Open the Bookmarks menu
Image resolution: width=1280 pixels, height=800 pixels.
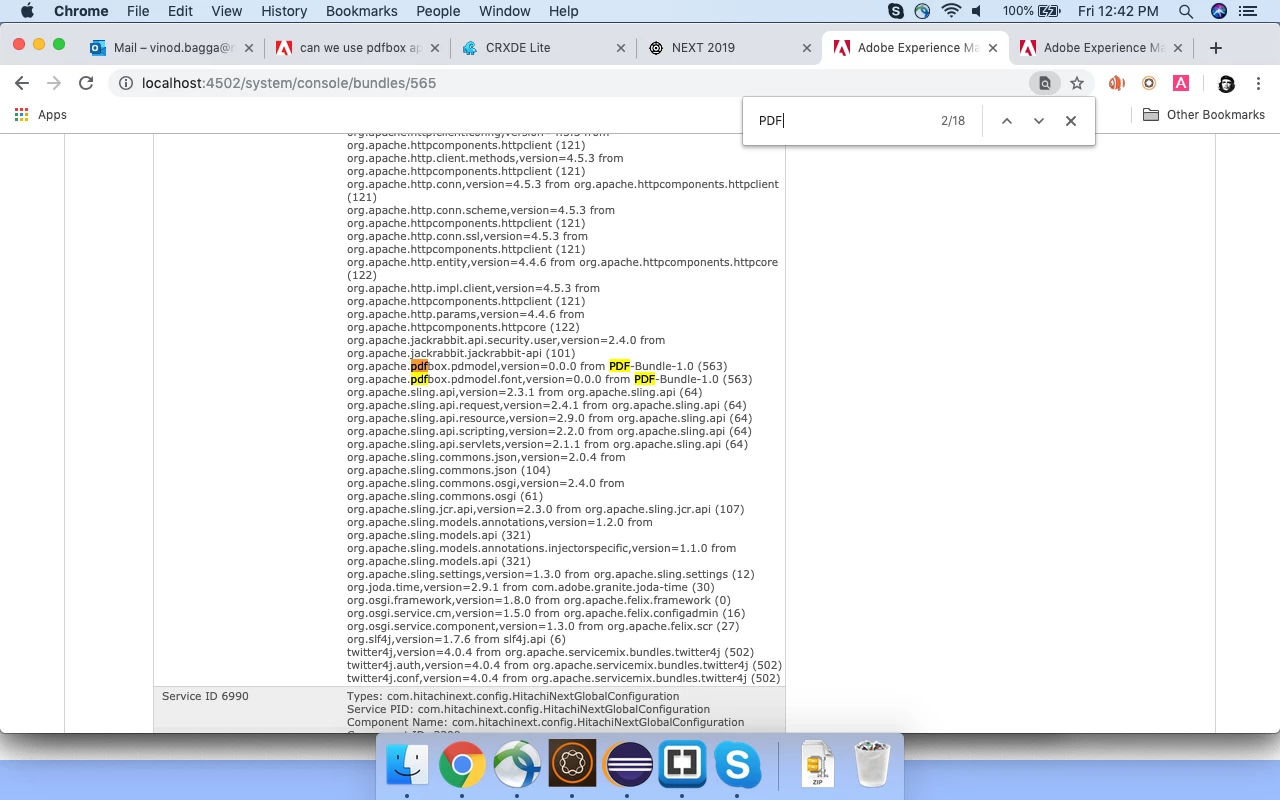361,11
